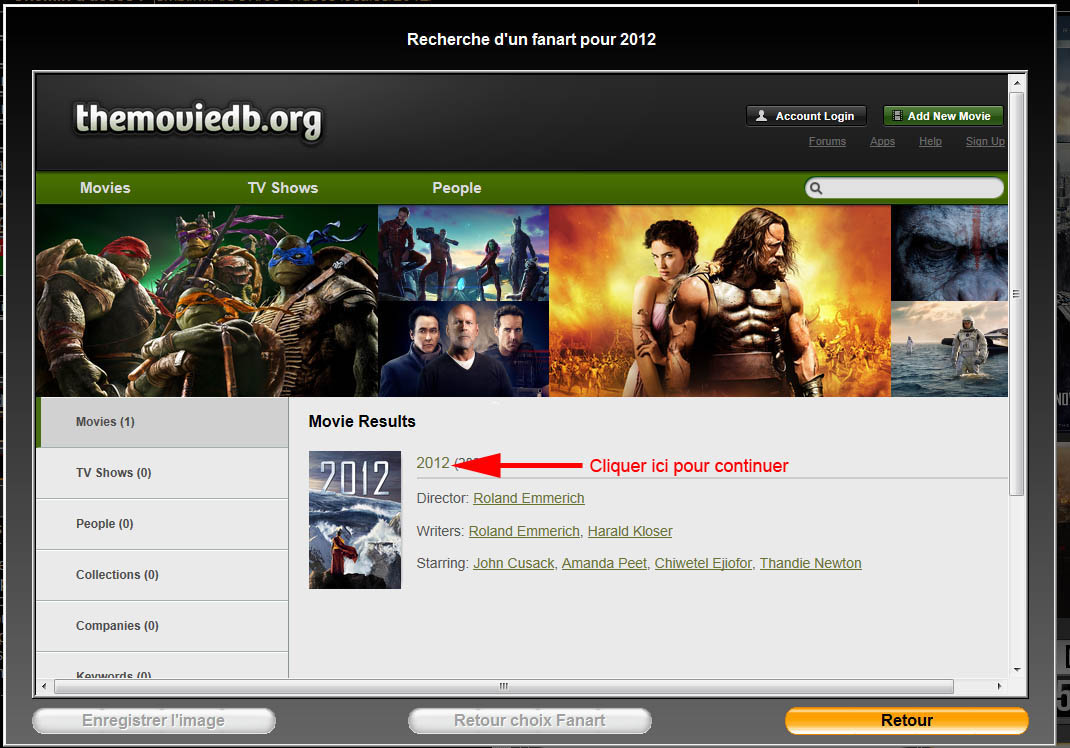The width and height of the screenshot is (1070, 748).
Task: Click the Enregistrer l'image button
Action: (x=154, y=720)
